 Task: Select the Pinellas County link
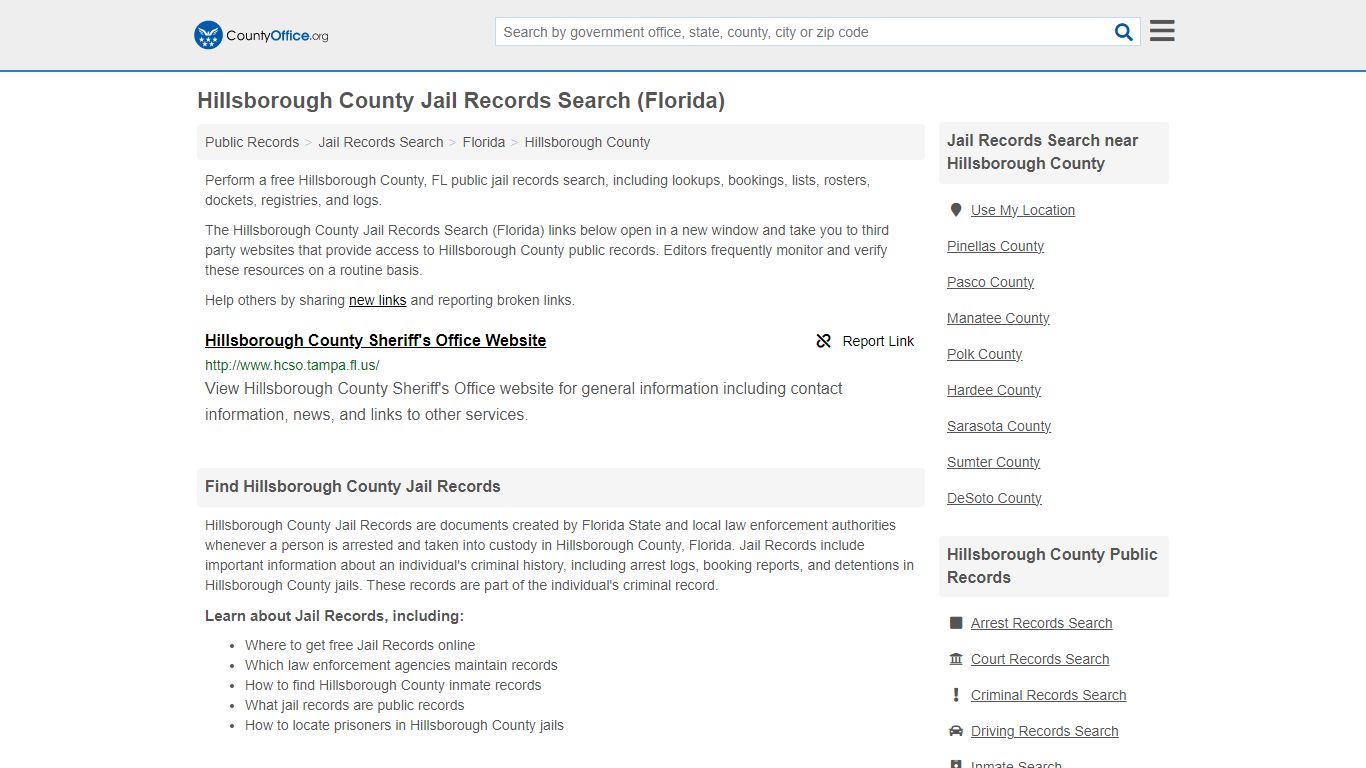(995, 246)
